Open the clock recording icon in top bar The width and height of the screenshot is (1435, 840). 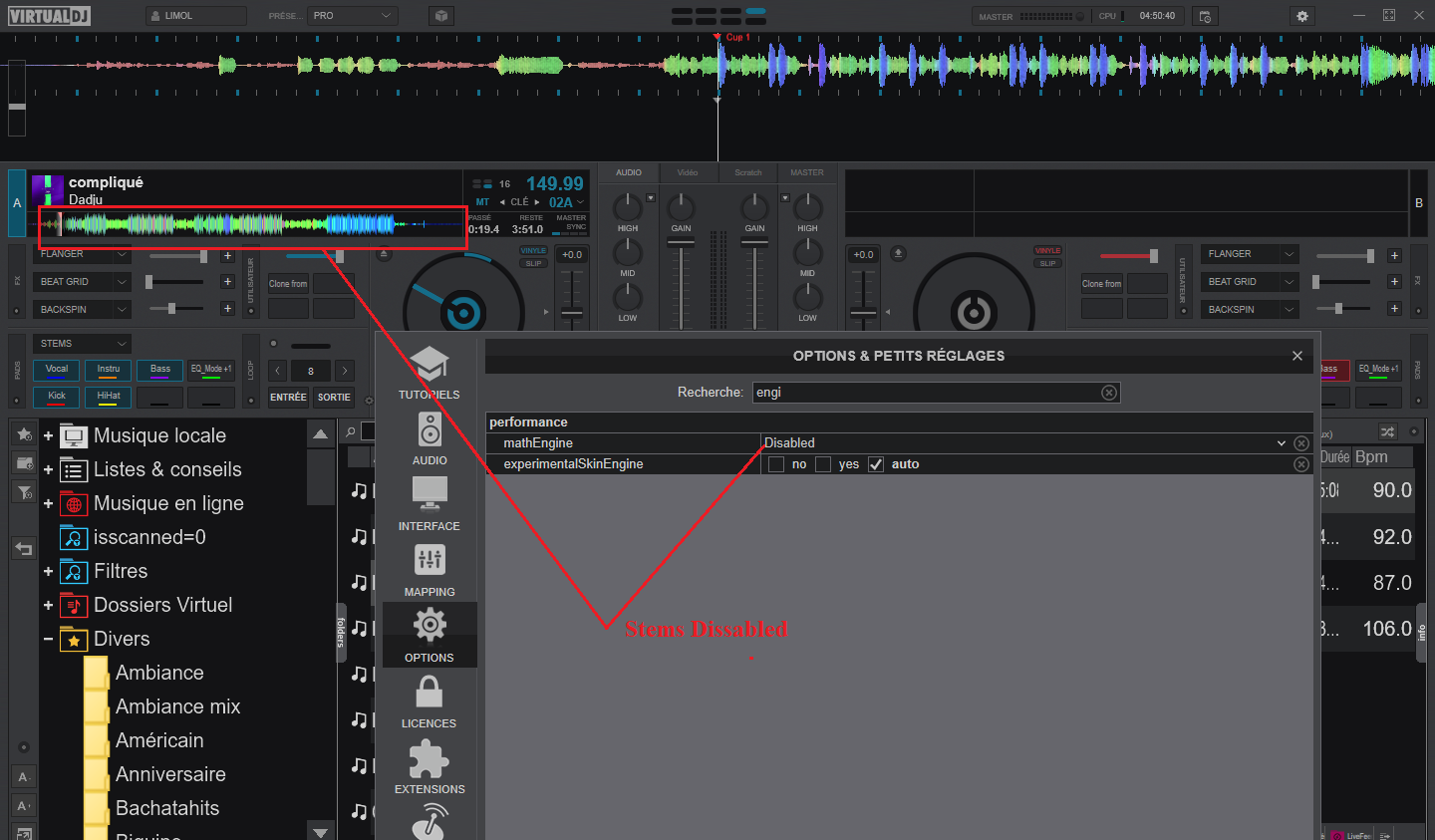click(x=1205, y=16)
